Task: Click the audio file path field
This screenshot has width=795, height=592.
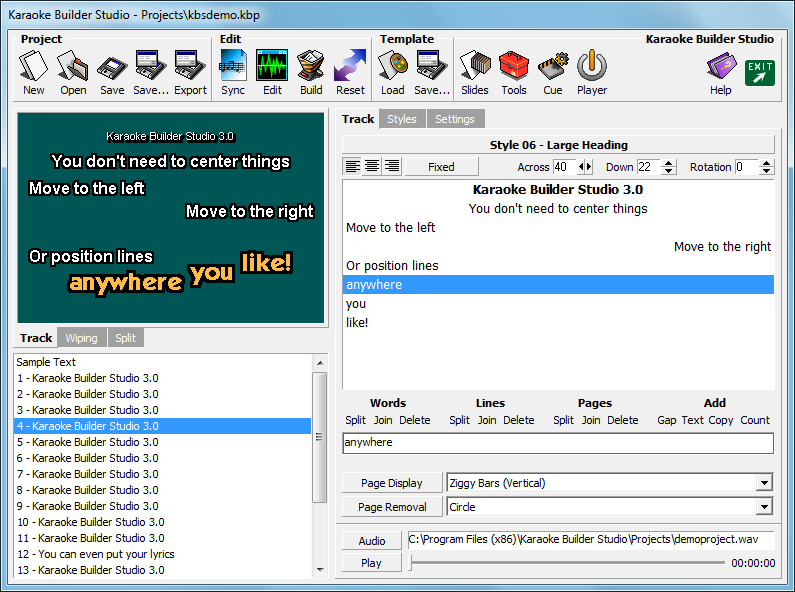Action: pyautogui.click(x=591, y=540)
